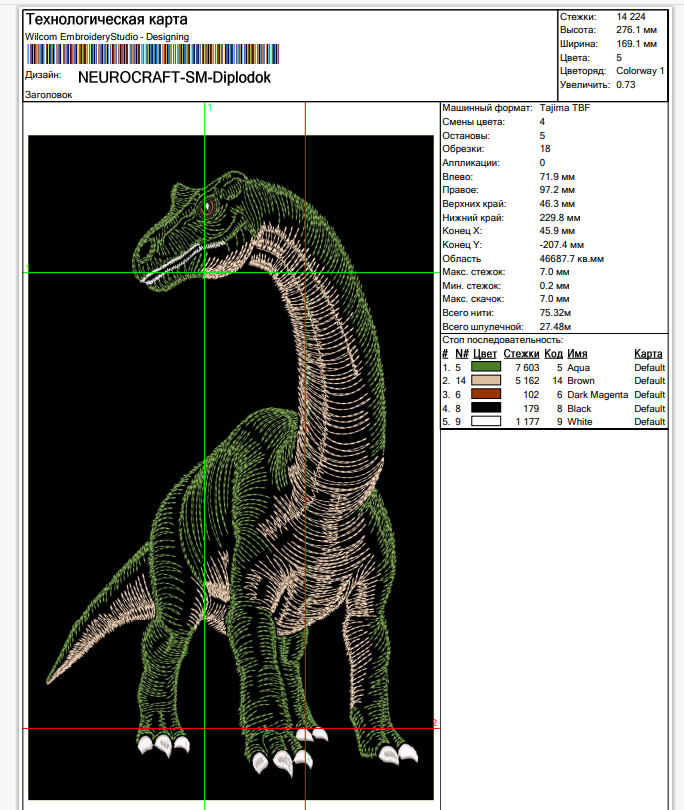
Task: Click the Имя column header
Action: (577, 354)
